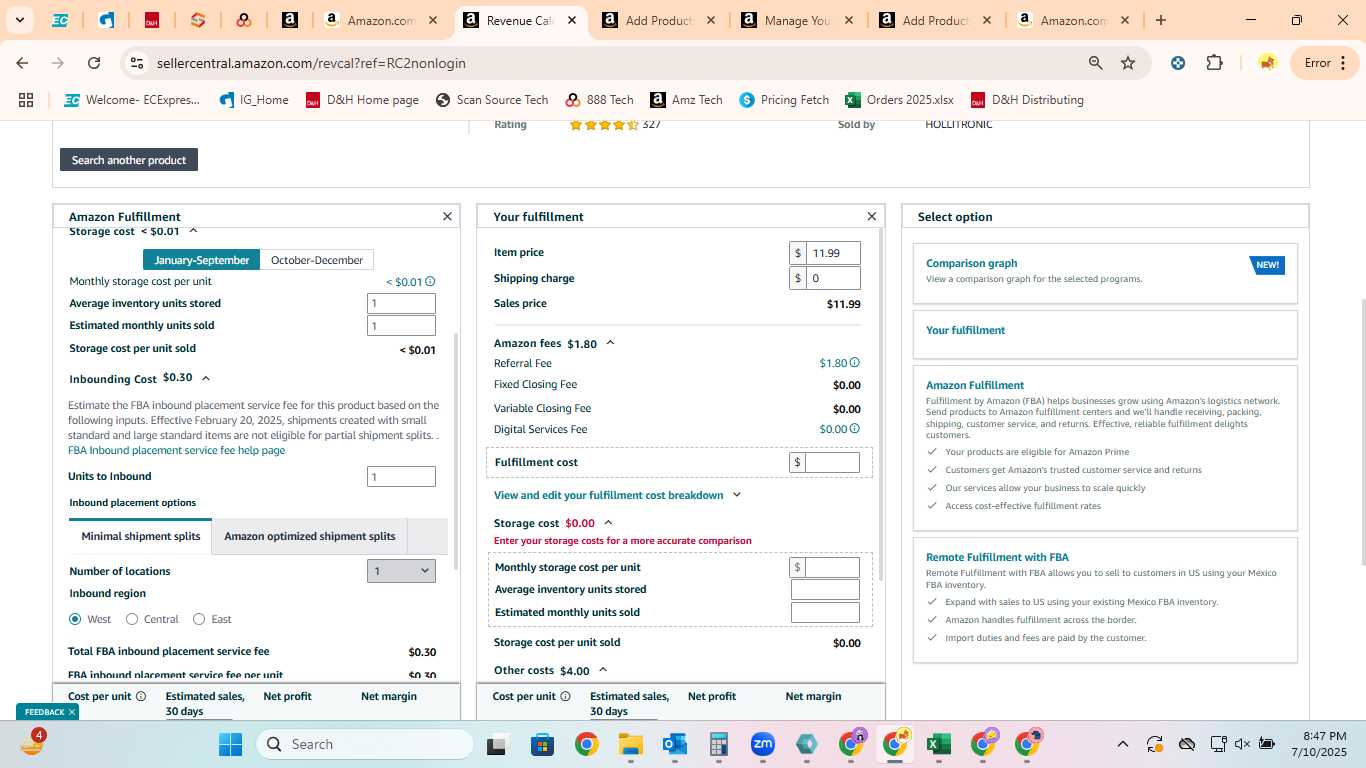
Task: Show monthly storage cost info icon
Action: [x=430, y=282]
